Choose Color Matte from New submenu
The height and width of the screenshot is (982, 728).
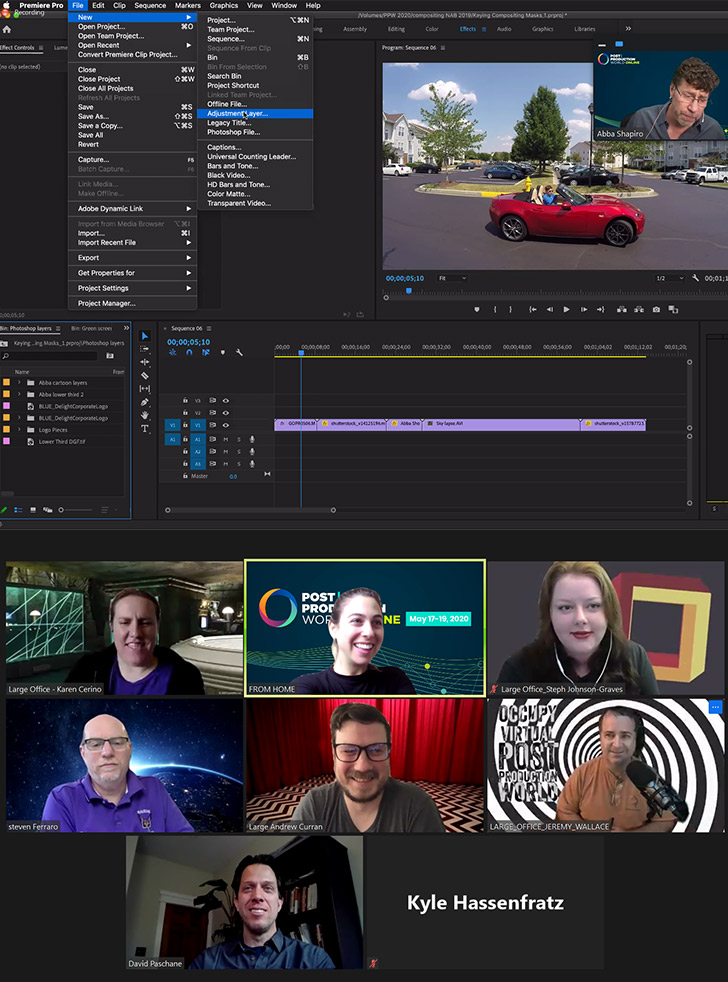[255, 194]
